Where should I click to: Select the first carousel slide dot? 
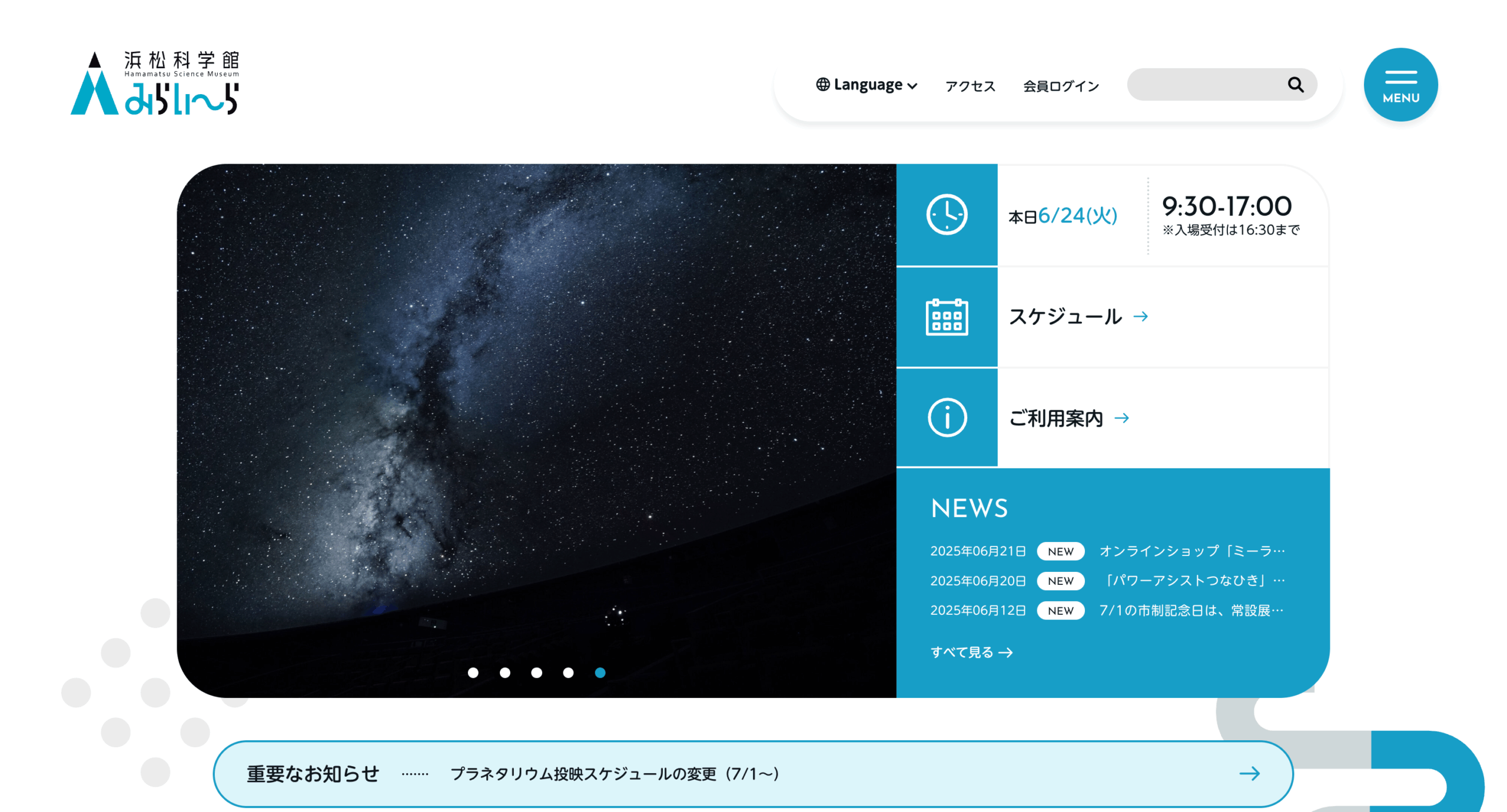coord(473,673)
